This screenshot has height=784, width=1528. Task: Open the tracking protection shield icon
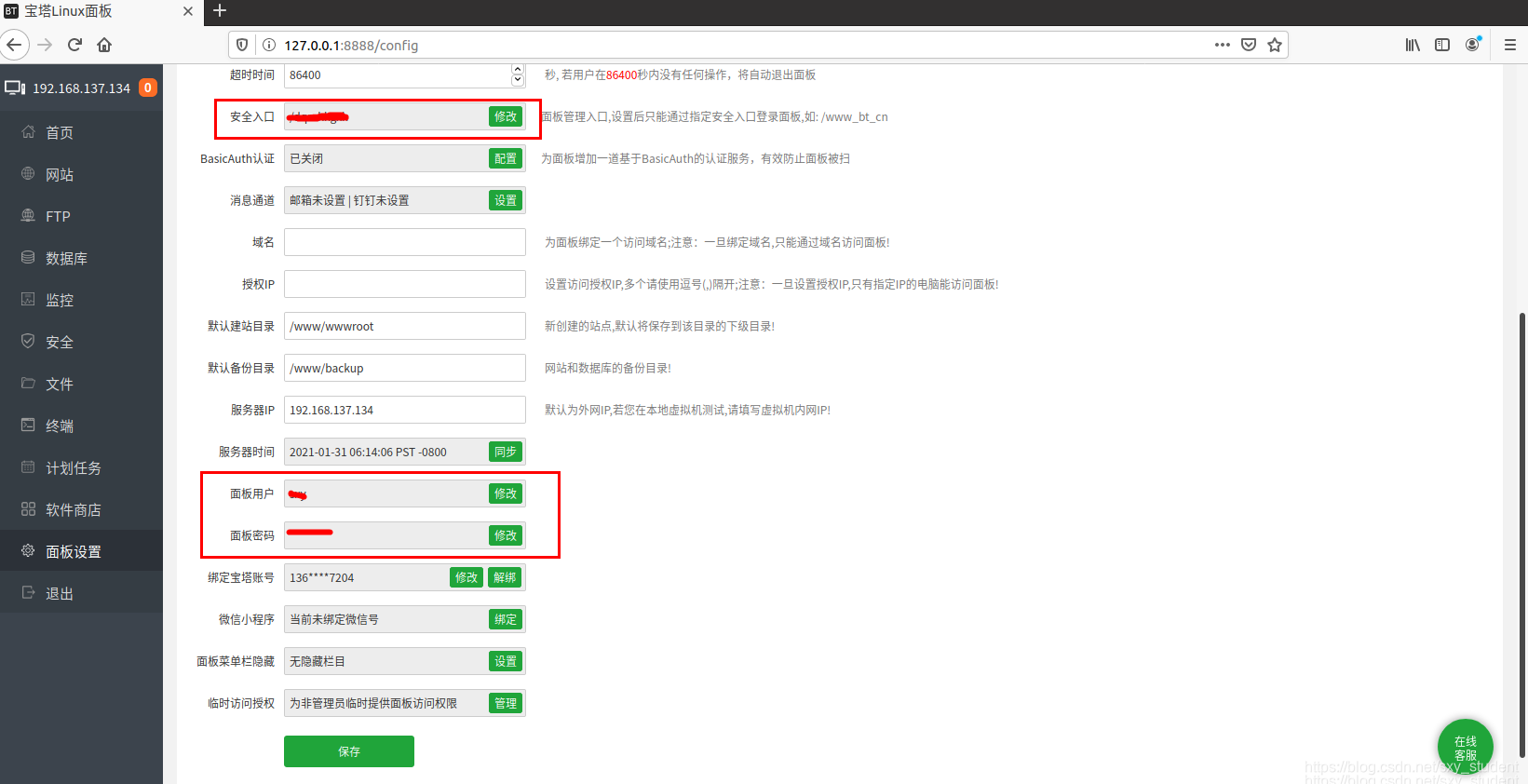click(x=242, y=45)
